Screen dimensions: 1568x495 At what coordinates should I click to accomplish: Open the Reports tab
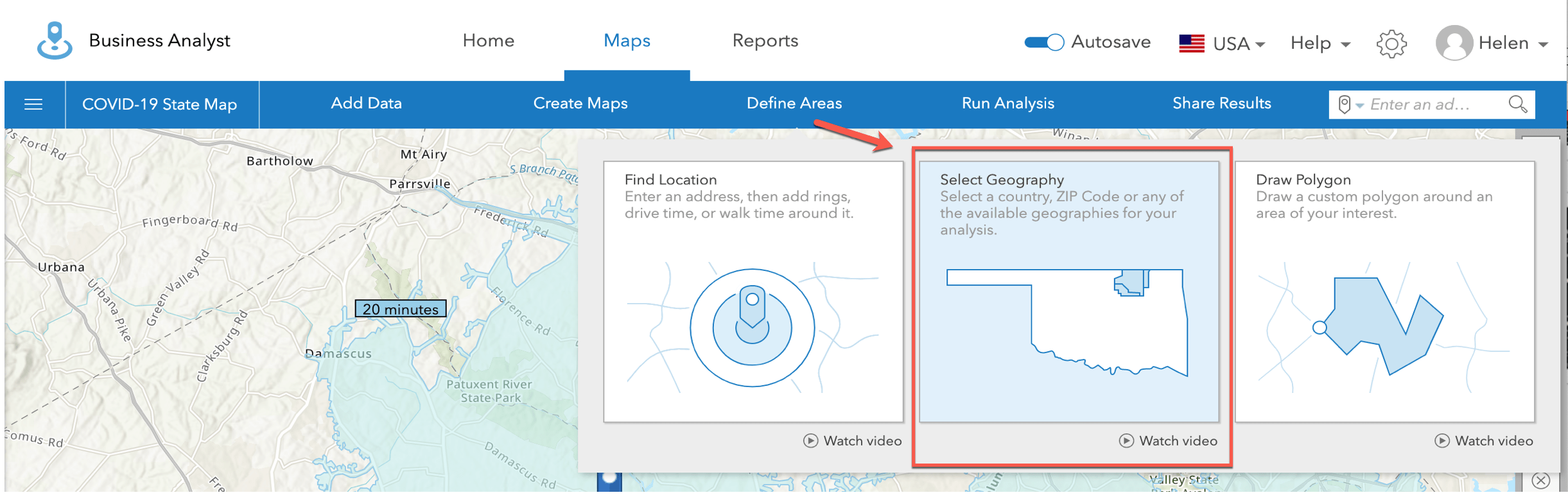point(765,40)
